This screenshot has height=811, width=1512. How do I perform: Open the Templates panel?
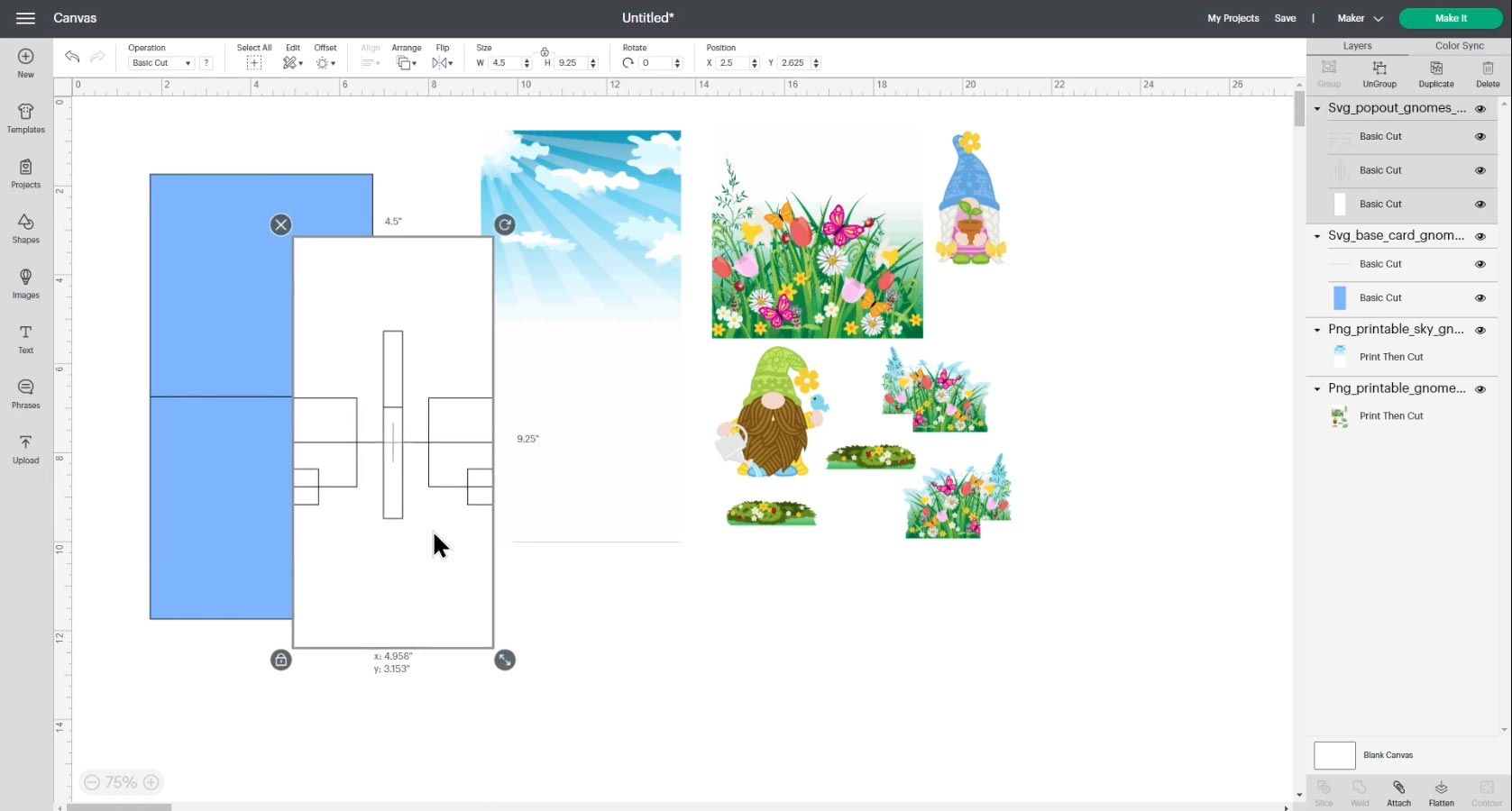25,118
